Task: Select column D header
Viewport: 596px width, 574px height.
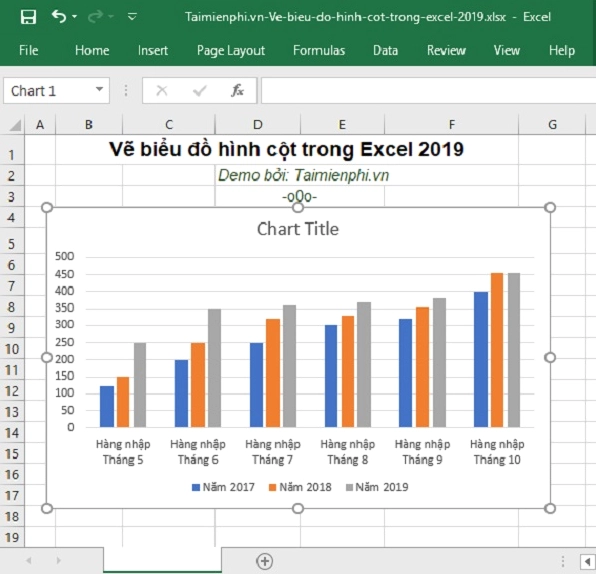Action: point(258,125)
